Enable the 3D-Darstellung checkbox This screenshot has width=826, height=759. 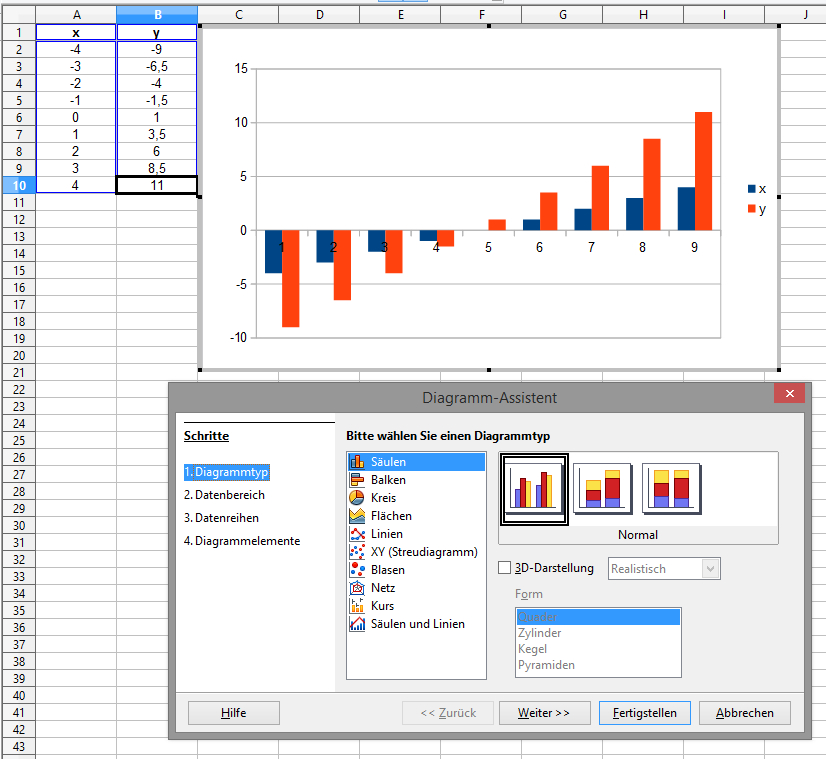coord(505,568)
